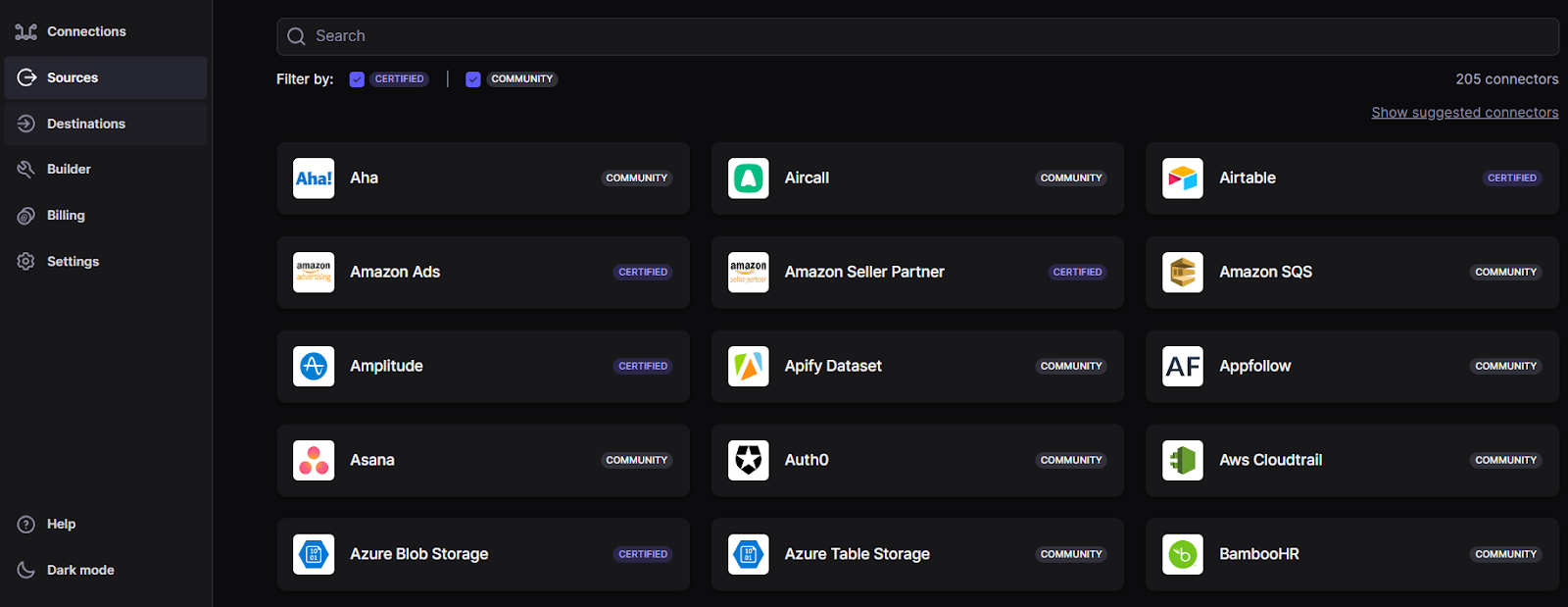Viewport: 1568px width, 607px height.
Task: Click the Auth0 connector logo
Action: coord(749,461)
